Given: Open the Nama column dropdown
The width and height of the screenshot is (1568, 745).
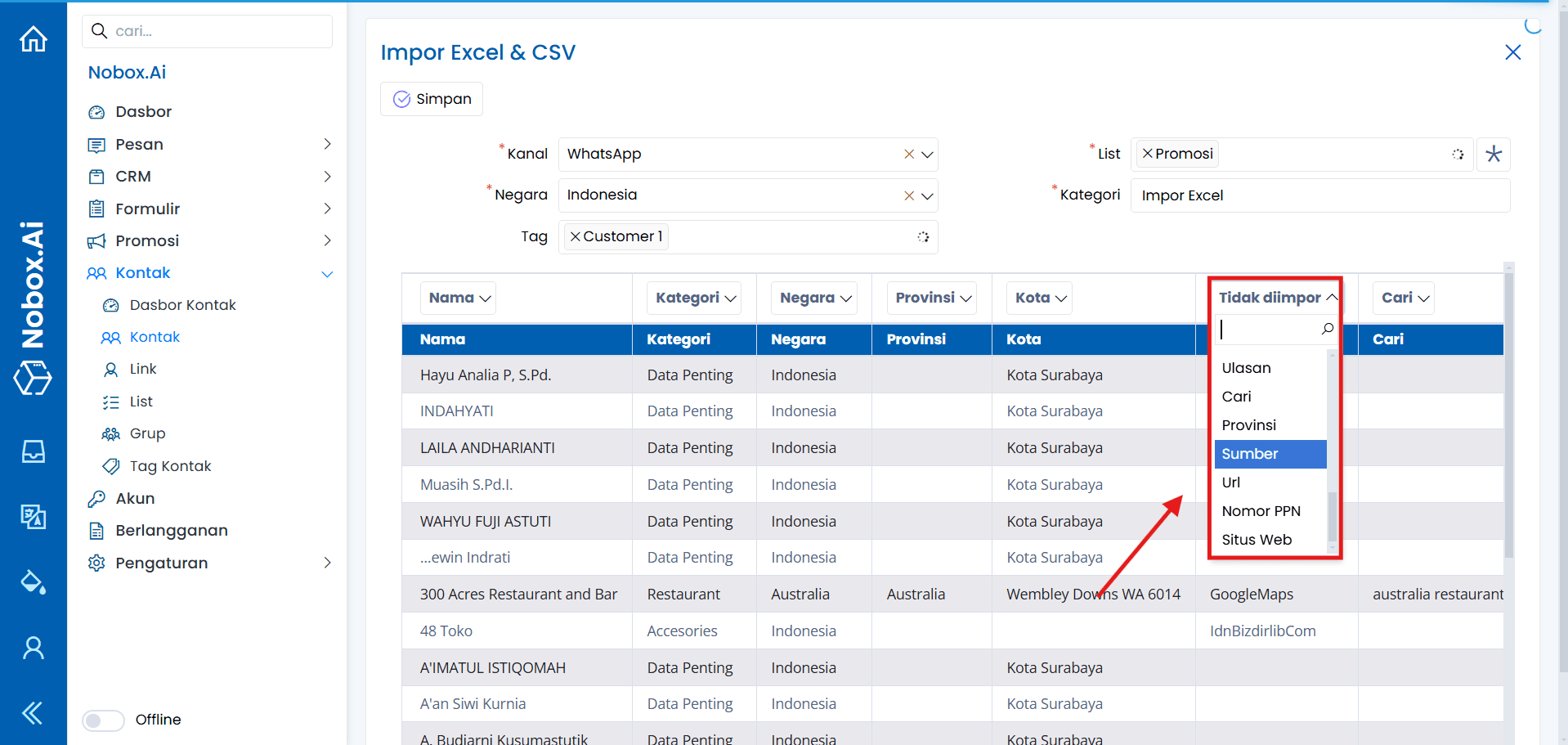Looking at the screenshot, I should coord(458,298).
